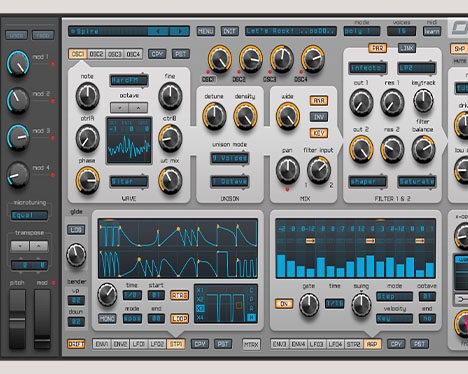Open the 9 Voices unison mode dropdown

(x=229, y=158)
